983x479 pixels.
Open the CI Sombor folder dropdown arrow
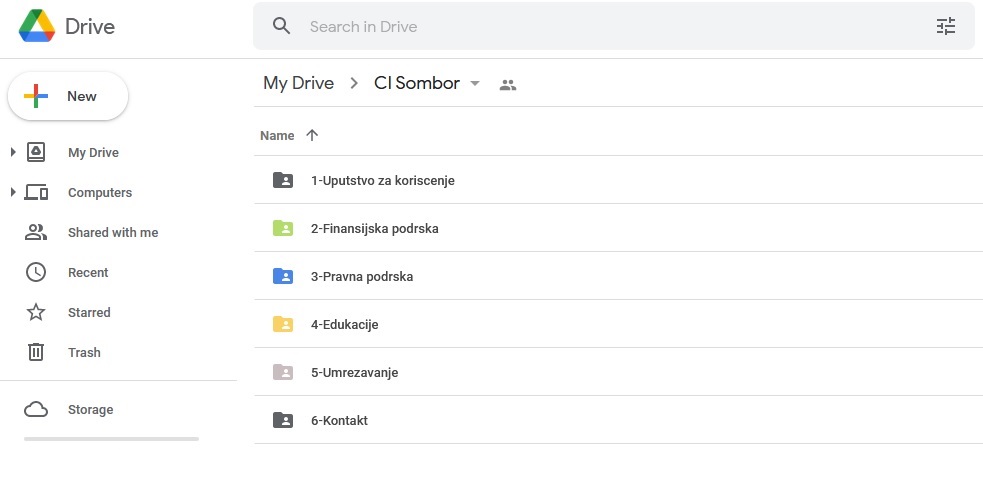475,83
